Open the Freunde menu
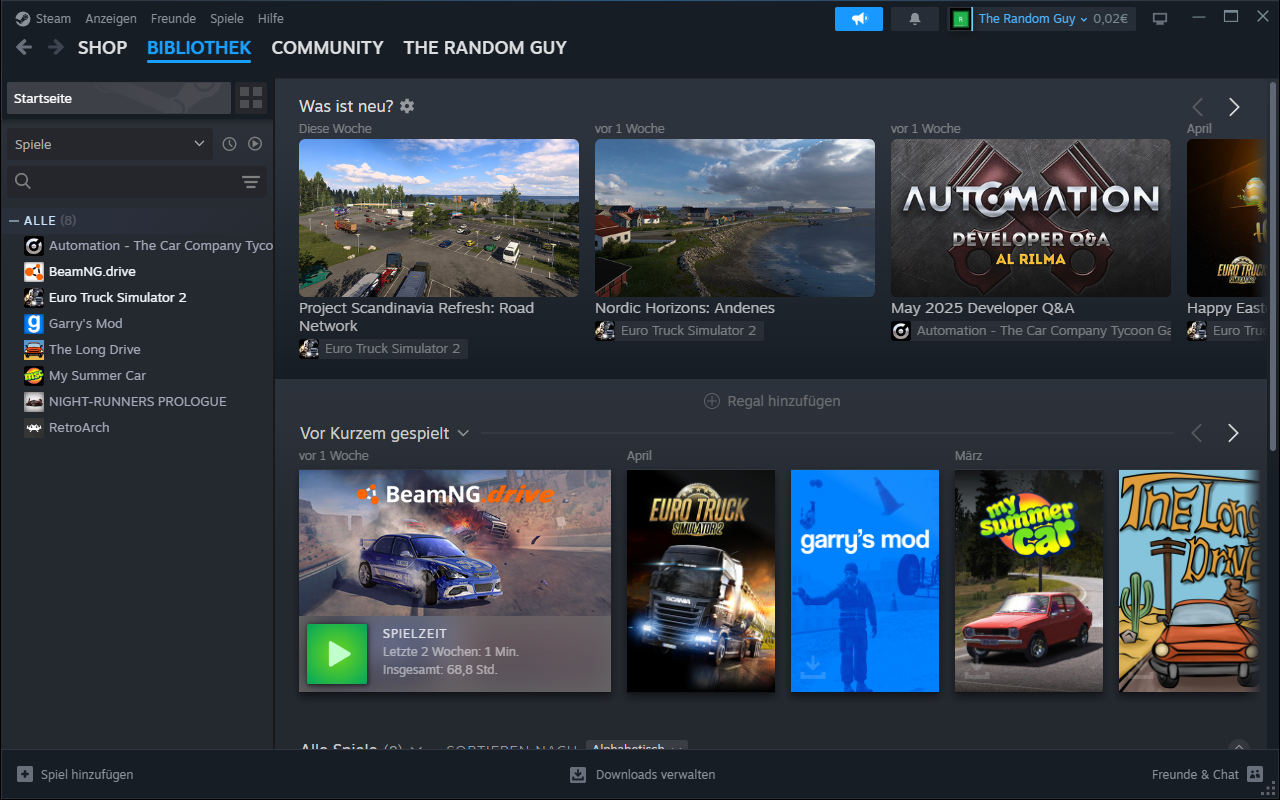The width and height of the screenshot is (1280, 800). coord(173,19)
